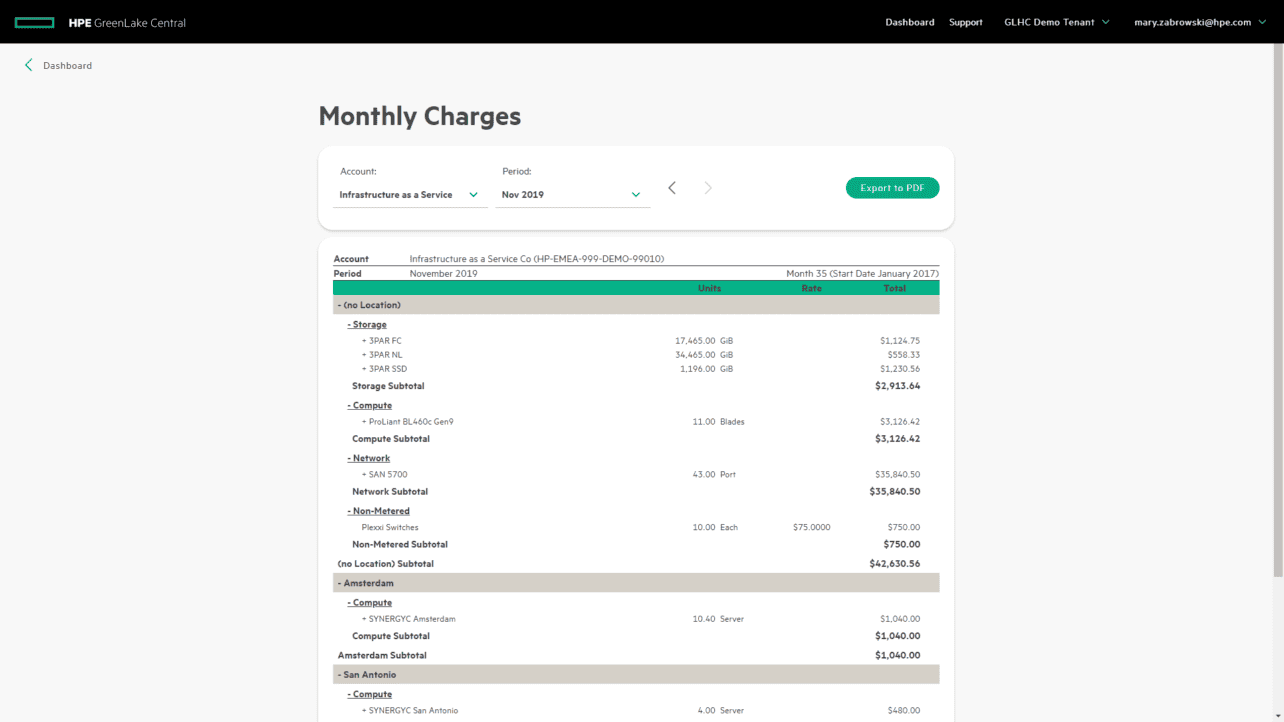Collapse the Compute group under Amsterdam

pos(370,603)
